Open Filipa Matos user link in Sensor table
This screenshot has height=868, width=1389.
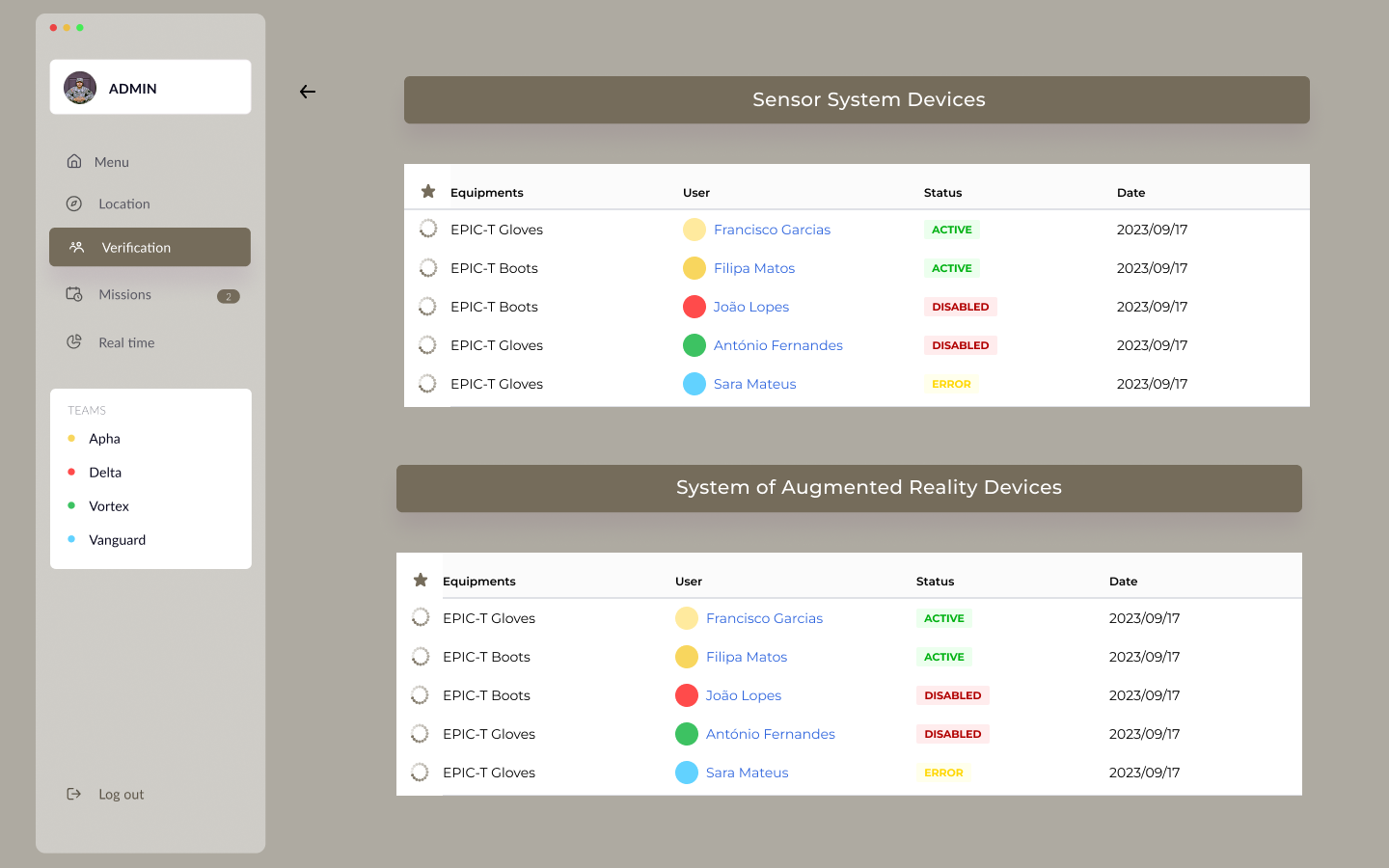754,268
